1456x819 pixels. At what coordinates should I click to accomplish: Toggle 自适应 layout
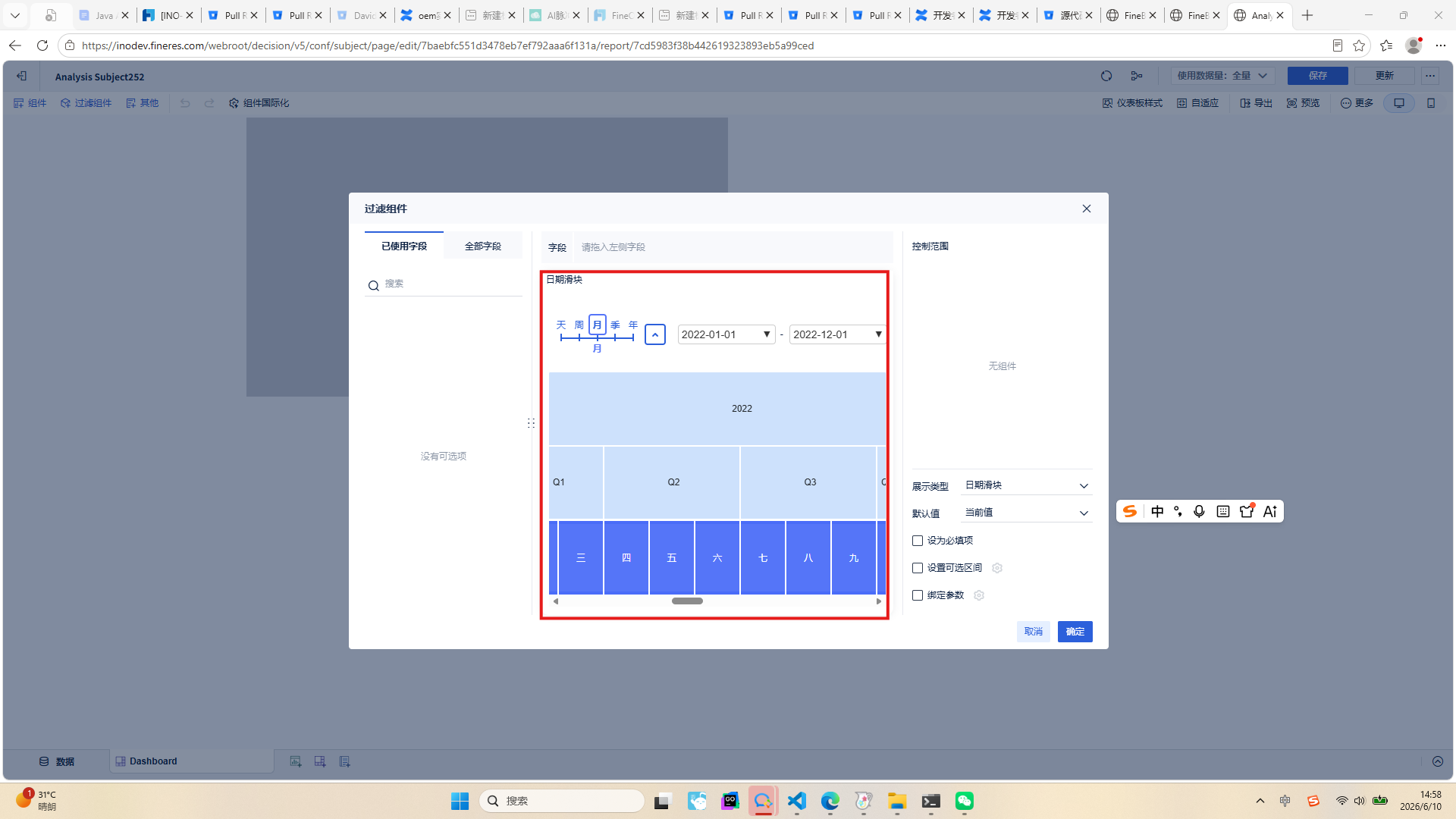click(1198, 103)
